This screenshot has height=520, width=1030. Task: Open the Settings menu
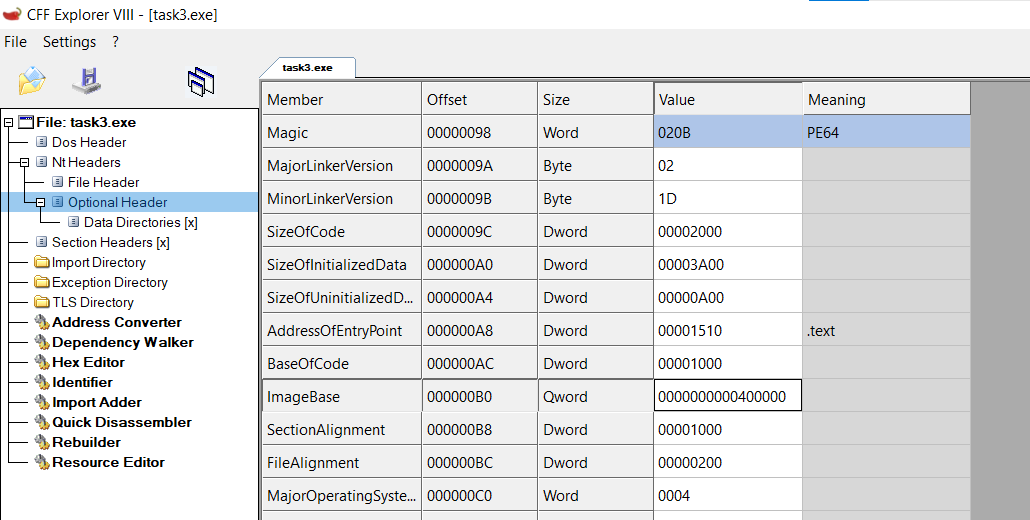69,42
